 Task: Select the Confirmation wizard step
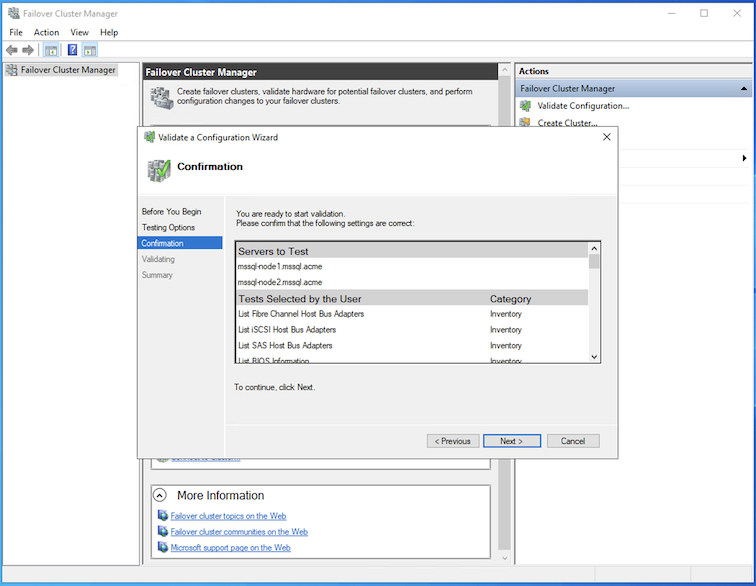coord(180,243)
